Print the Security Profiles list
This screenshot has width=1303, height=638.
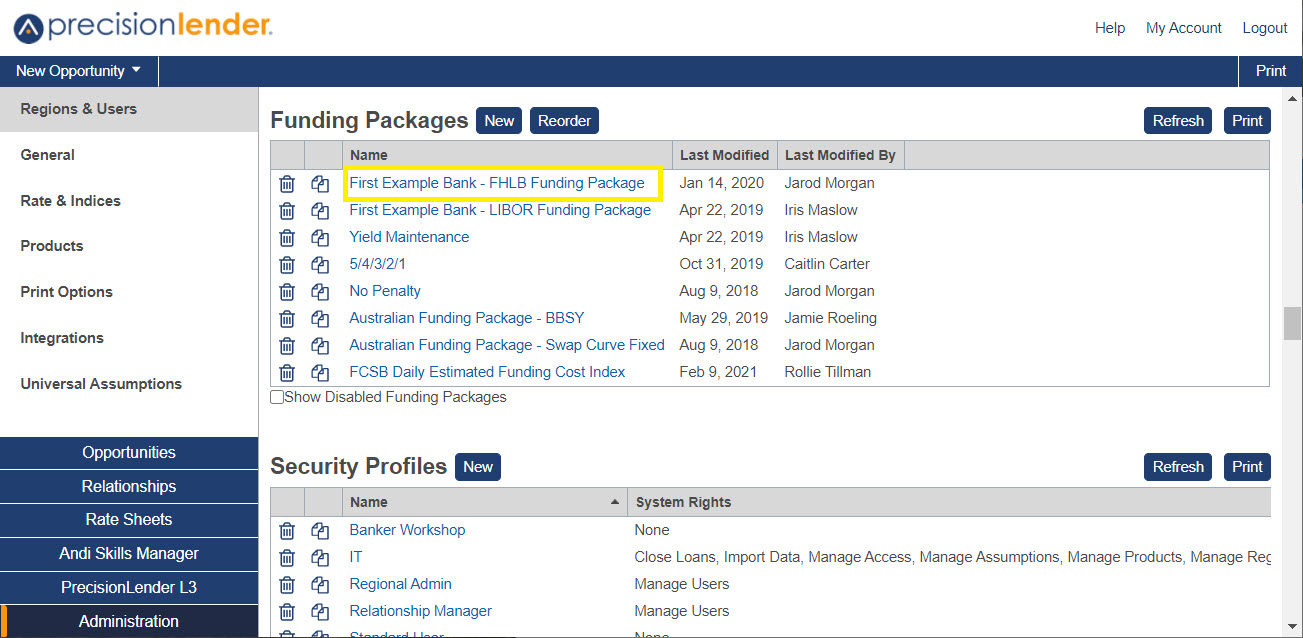tap(1247, 467)
